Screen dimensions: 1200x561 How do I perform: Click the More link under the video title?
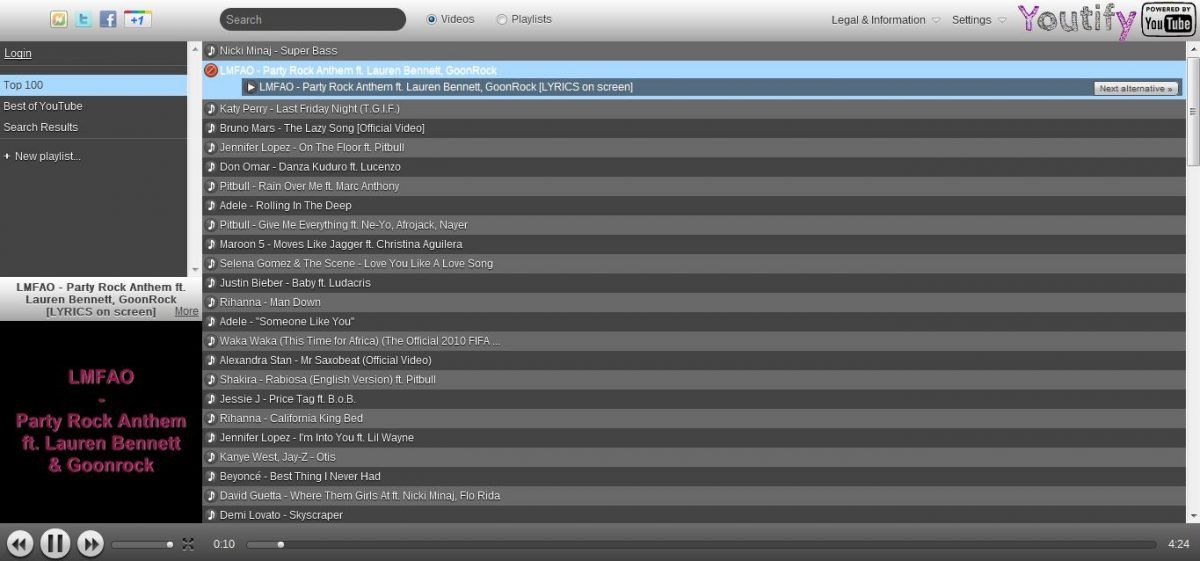[x=187, y=311]
